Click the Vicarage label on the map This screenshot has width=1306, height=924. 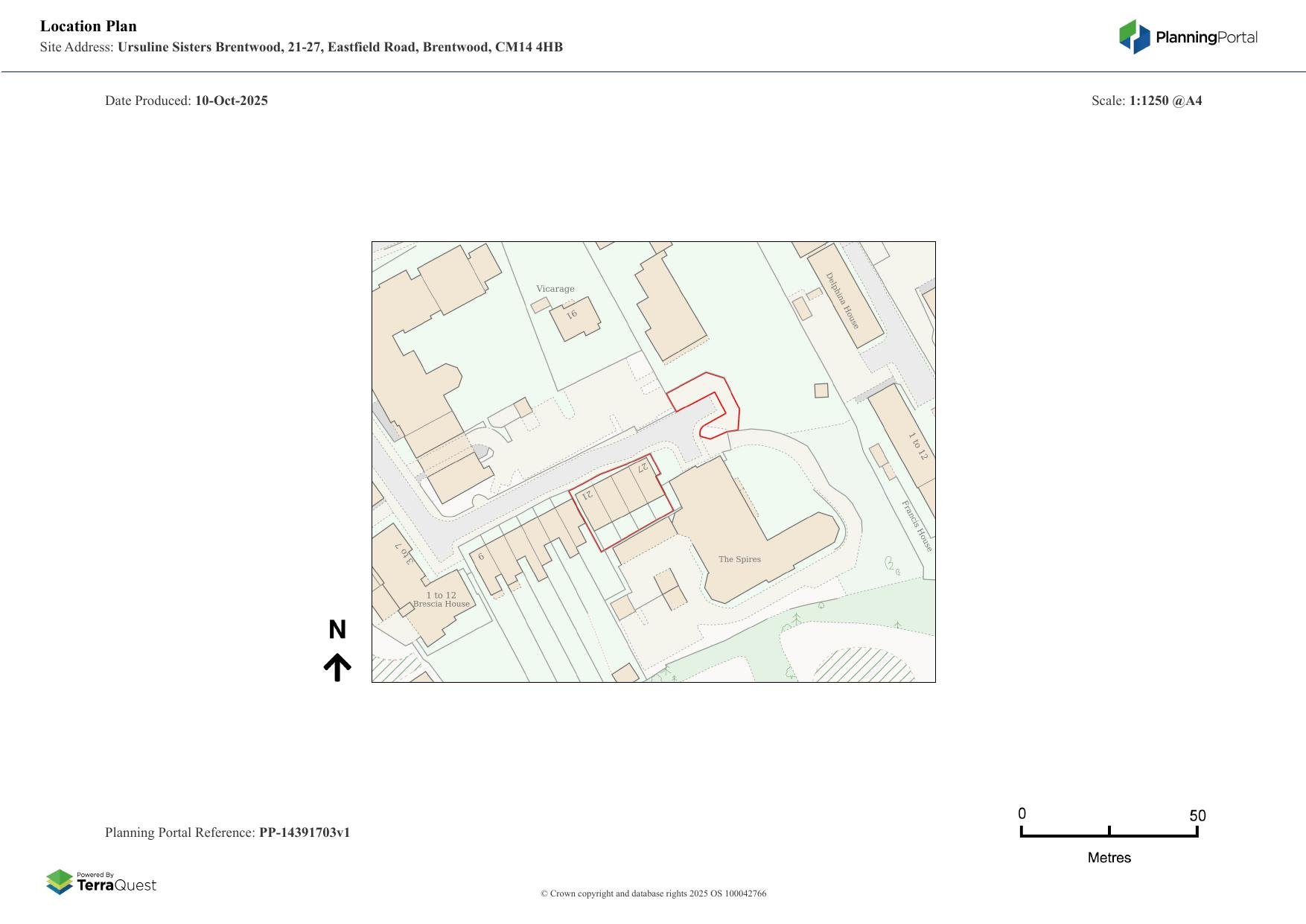click(555, 287)
